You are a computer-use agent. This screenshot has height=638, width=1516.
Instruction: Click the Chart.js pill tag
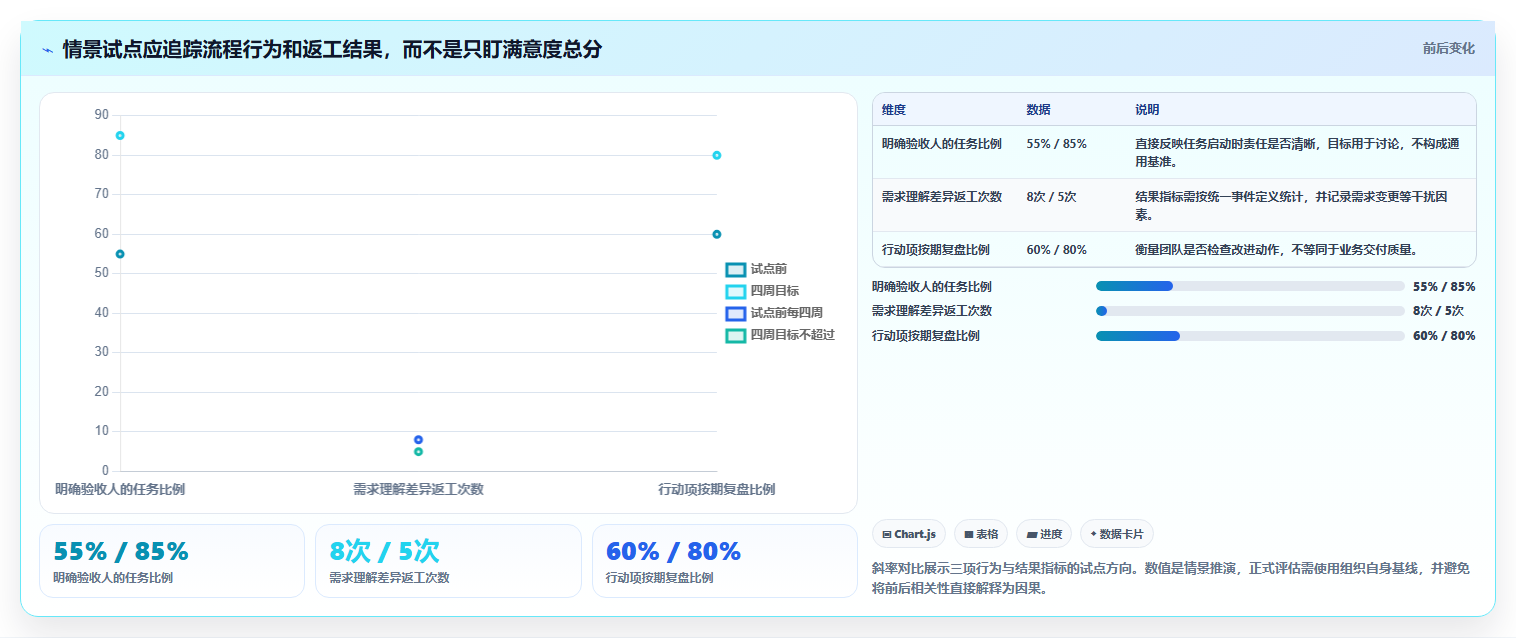point(908,534)
